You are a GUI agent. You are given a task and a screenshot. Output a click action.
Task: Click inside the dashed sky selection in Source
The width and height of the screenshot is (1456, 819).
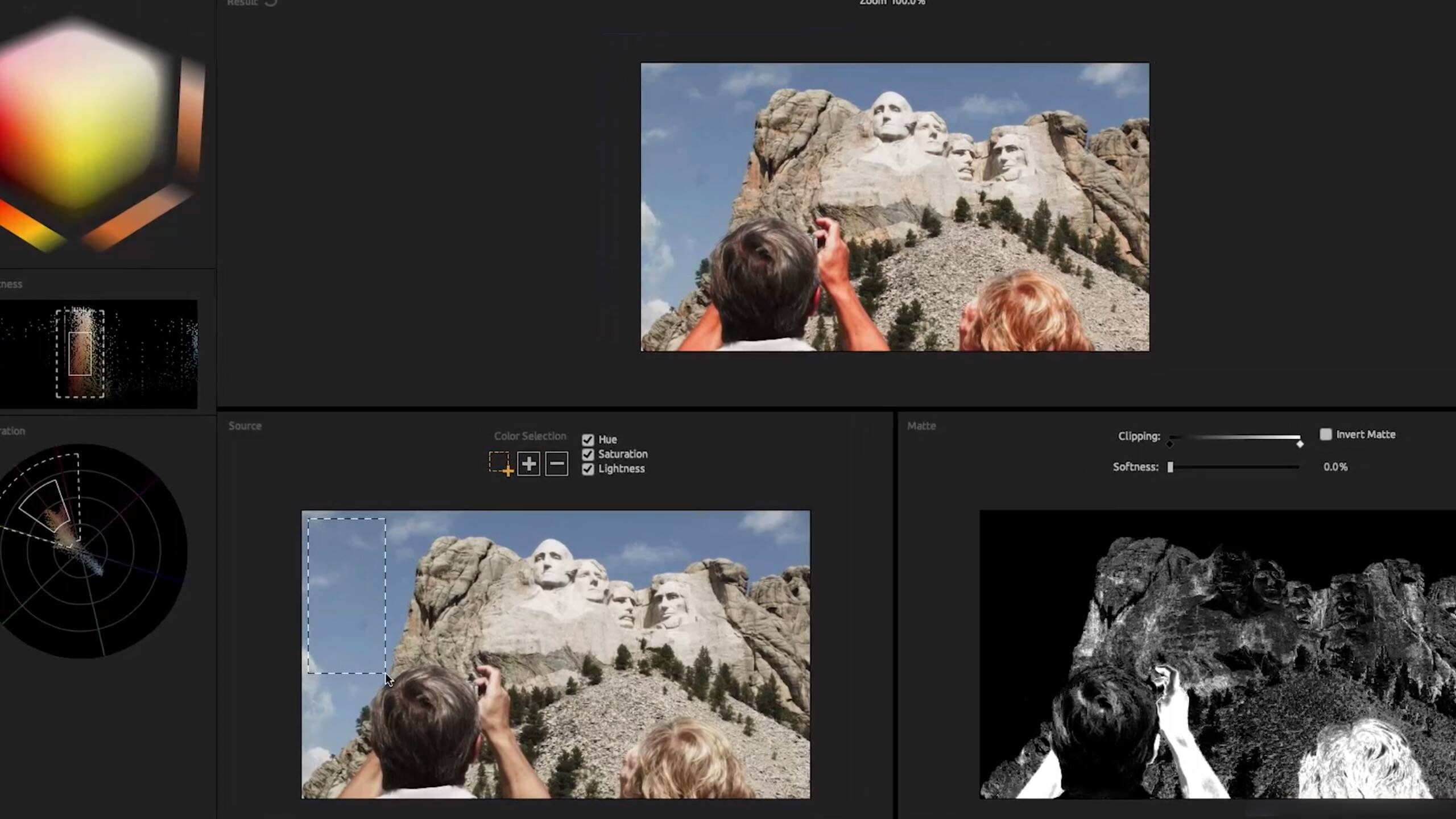346,595
